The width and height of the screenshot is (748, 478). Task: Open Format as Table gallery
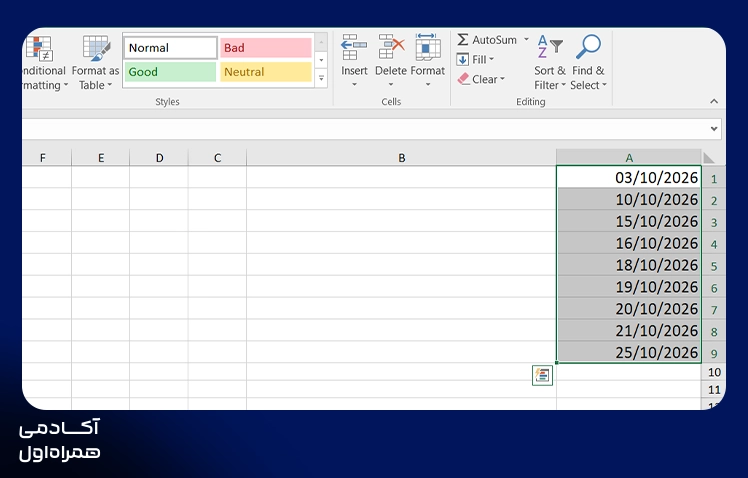(x=95, y=63)
